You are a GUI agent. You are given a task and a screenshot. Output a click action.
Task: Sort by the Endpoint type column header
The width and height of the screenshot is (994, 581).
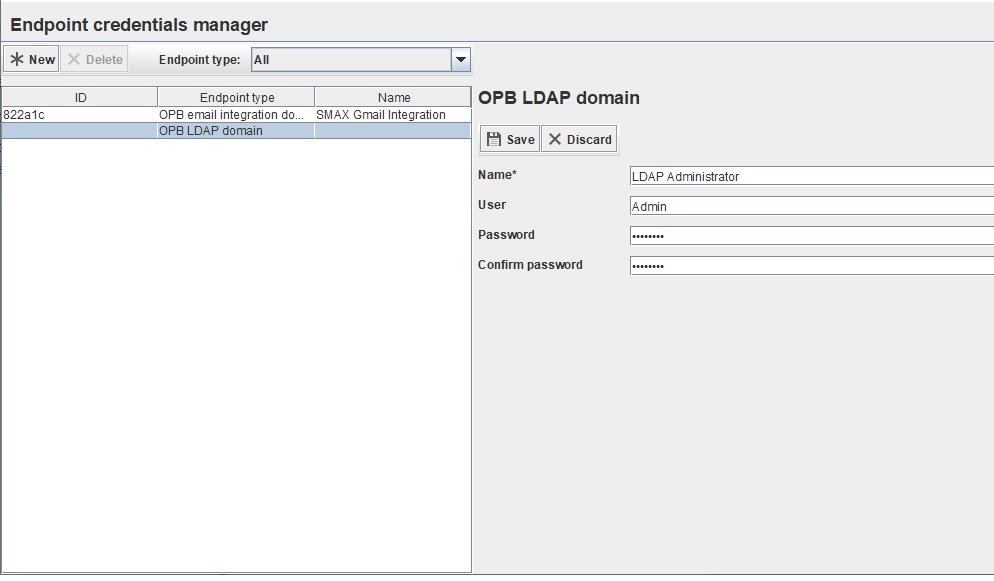pyautogui.click(x=236, y=96)
